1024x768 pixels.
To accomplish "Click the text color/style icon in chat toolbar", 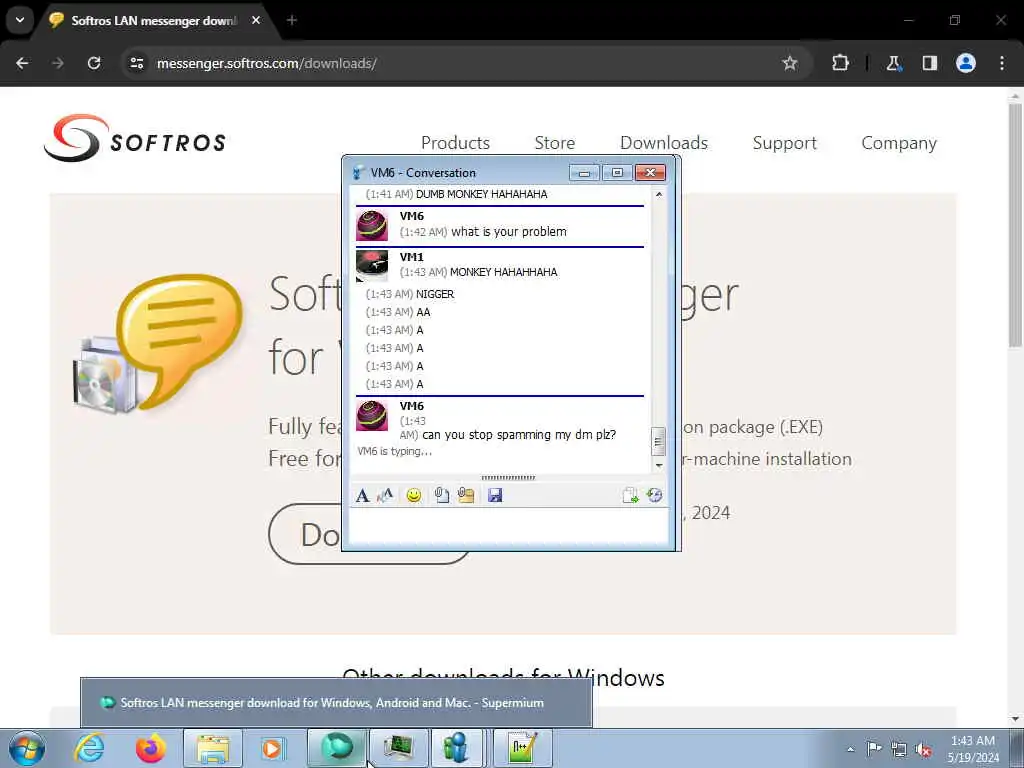I will click(385, 495).
